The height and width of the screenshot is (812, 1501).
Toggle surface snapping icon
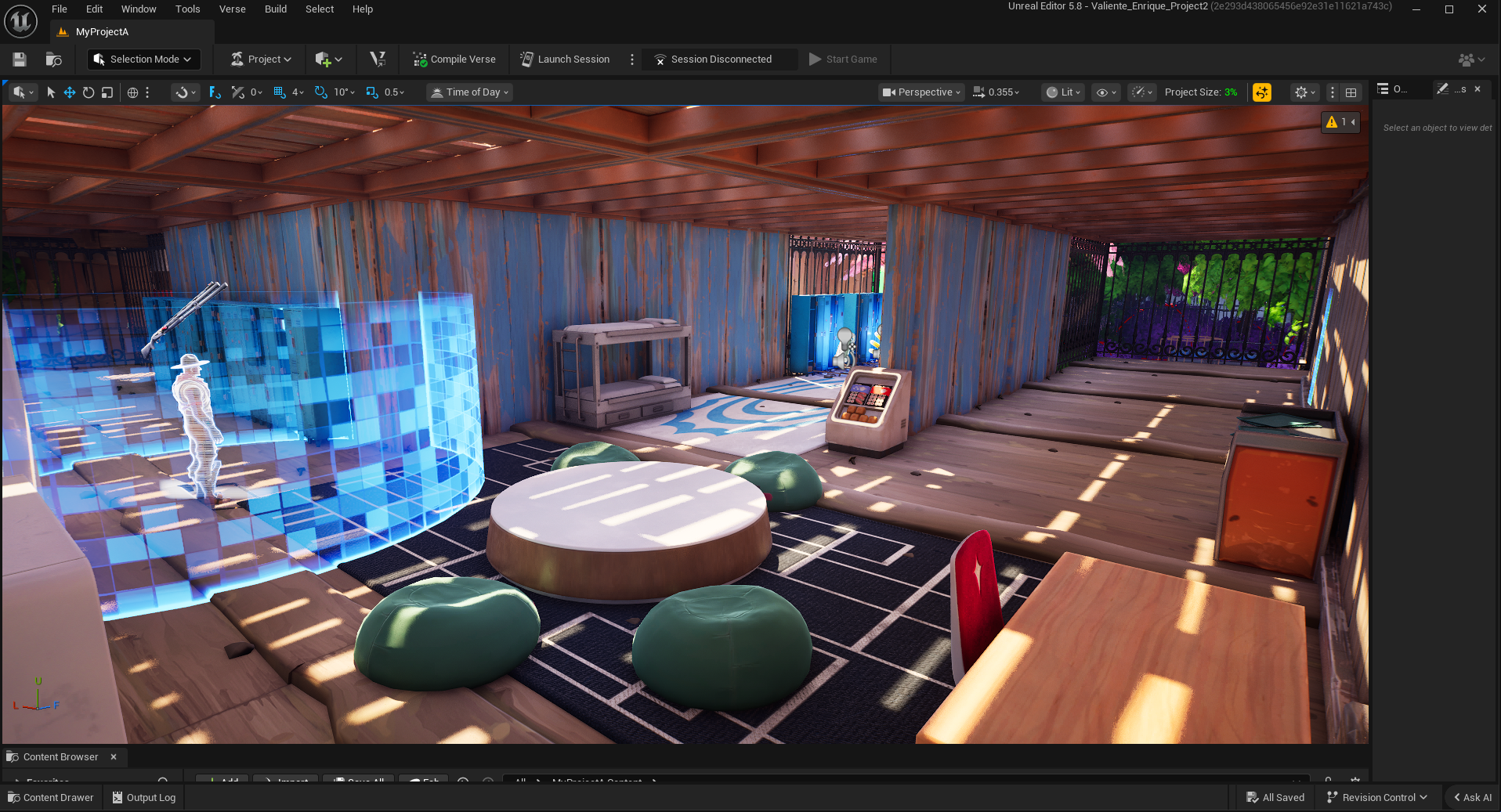pyautogui.click(x=215, y=92)
